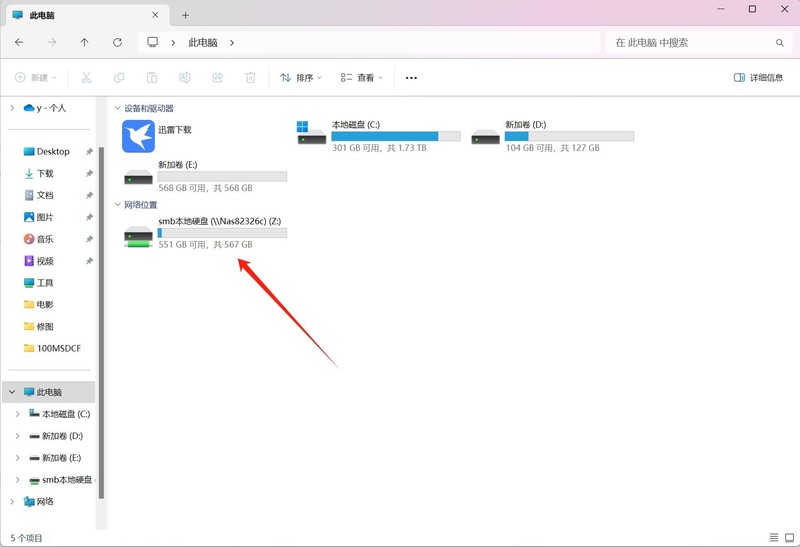
Task: Unpin 文档 using its pin icon
Action: coord(89,195)
